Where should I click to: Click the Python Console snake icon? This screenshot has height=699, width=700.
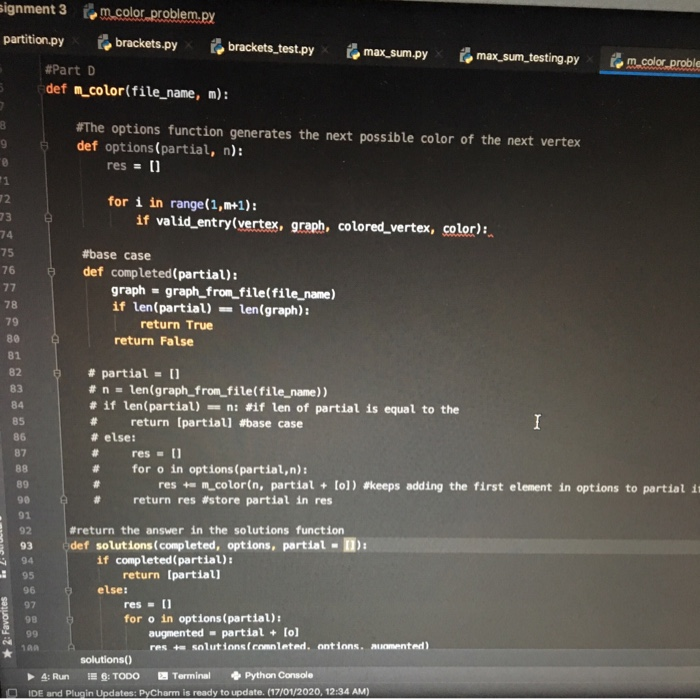click(x=236, y=675)
